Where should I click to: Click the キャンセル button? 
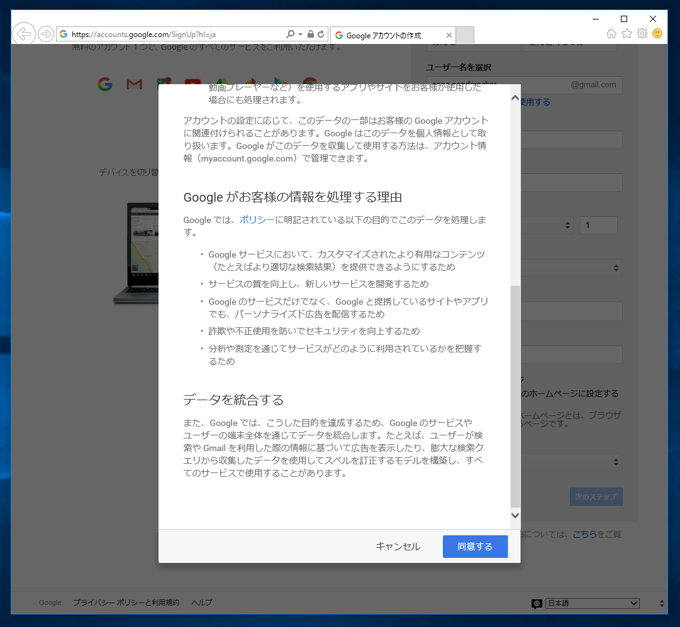tap(398, 546)
